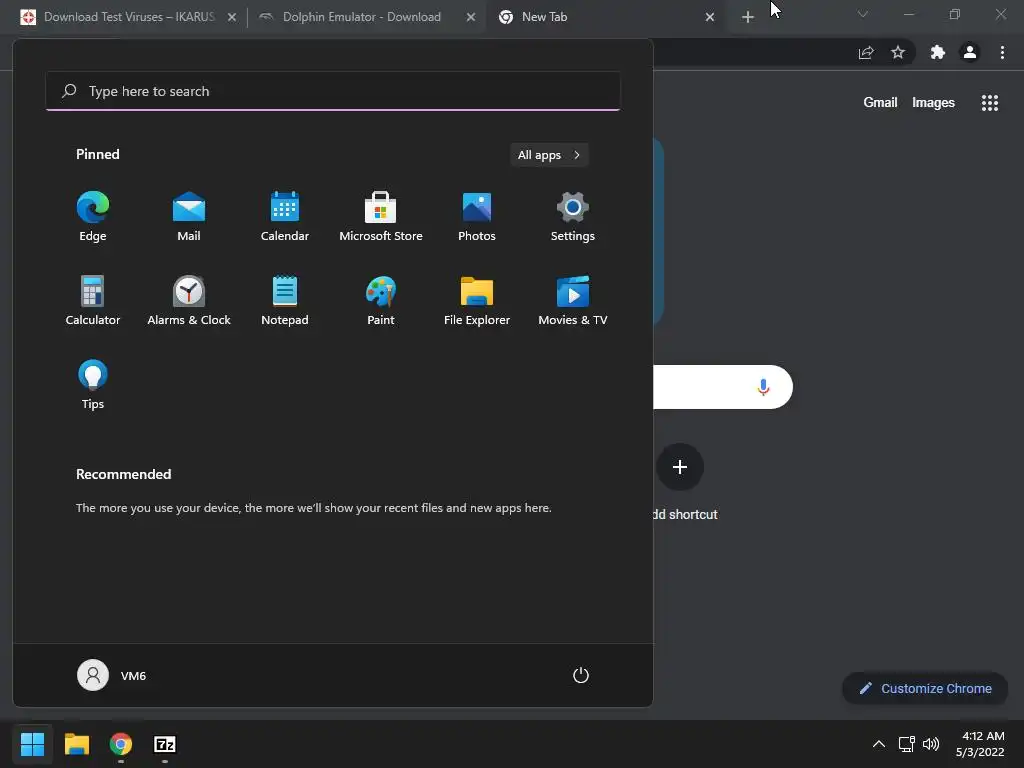
Task: Open the Tips app
Action: 93,385
